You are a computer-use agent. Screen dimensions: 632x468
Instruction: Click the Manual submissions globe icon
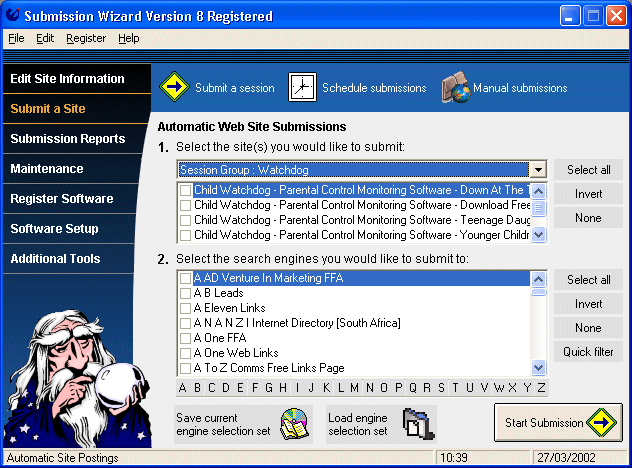(x=456, y=87)
